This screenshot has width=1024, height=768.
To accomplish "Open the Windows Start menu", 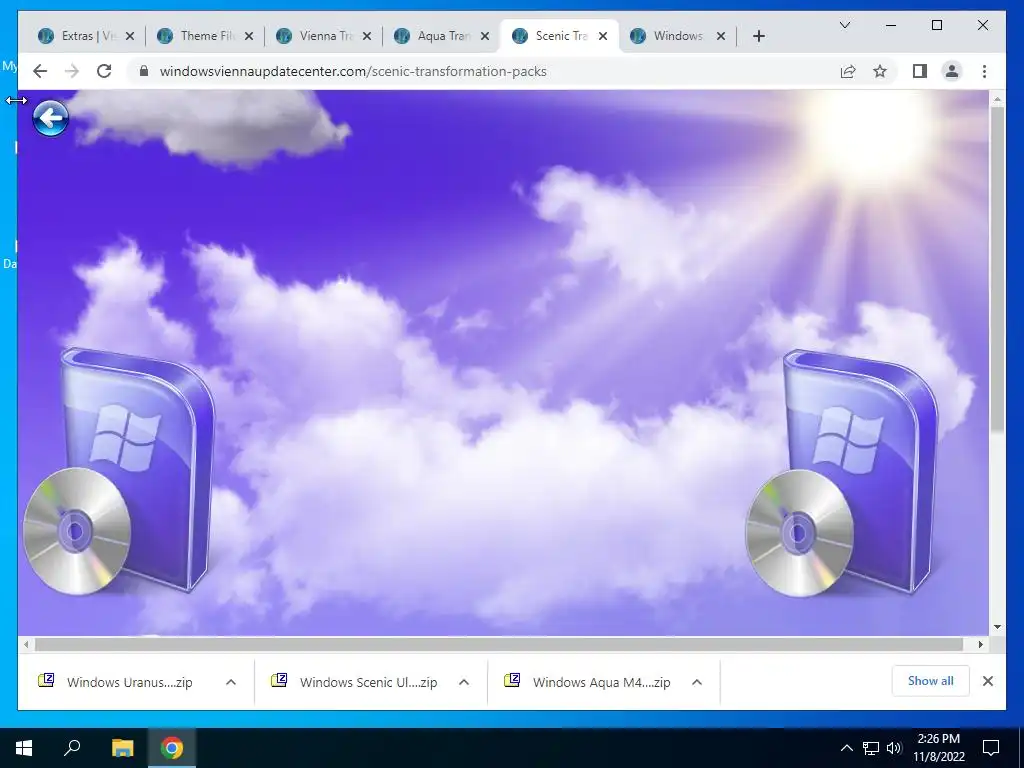I will [x=24, y=748].
